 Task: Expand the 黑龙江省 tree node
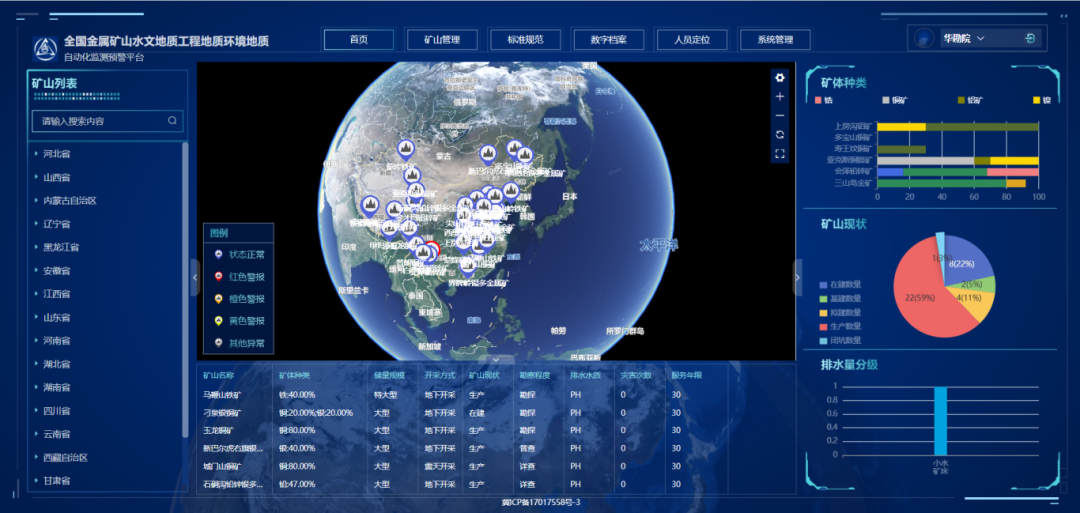pyautogui.click(x=36, y=247)
